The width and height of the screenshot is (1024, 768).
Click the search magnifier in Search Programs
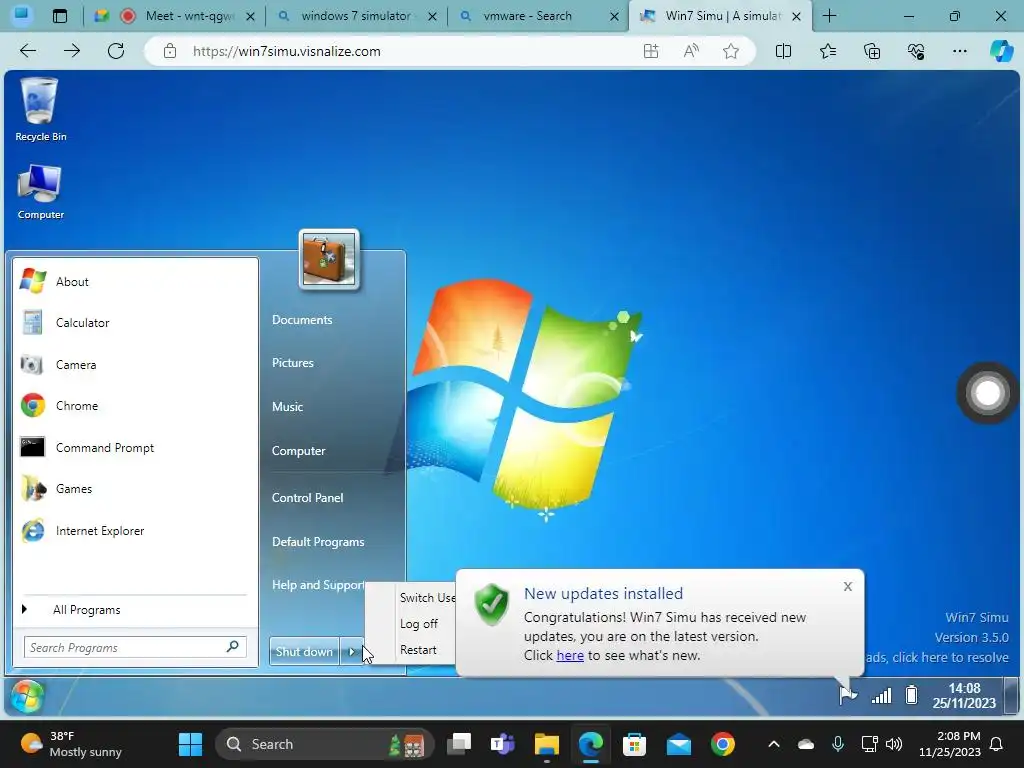(x=232, y=647)
